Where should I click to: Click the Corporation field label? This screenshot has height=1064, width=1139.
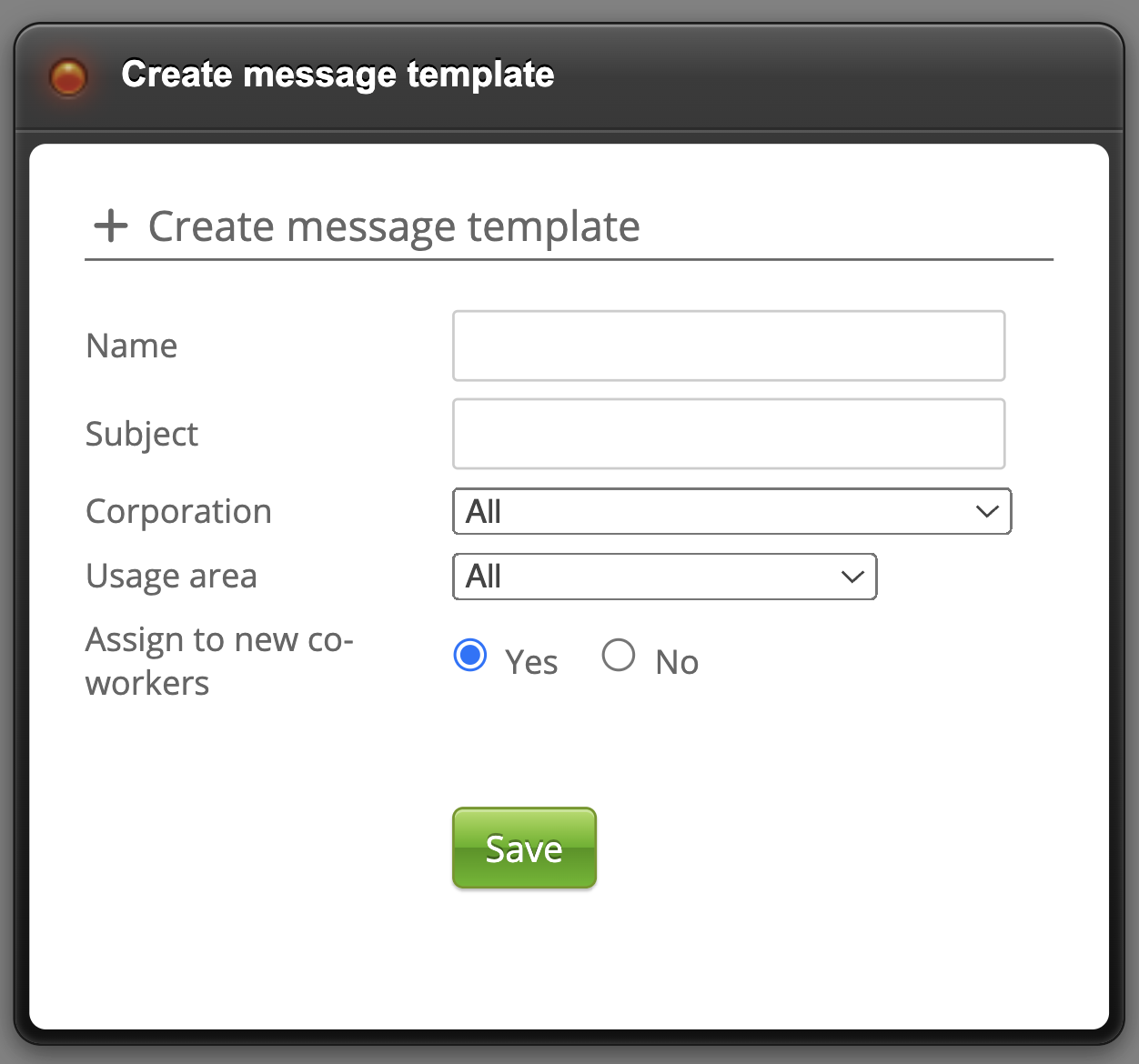point(179,512)
